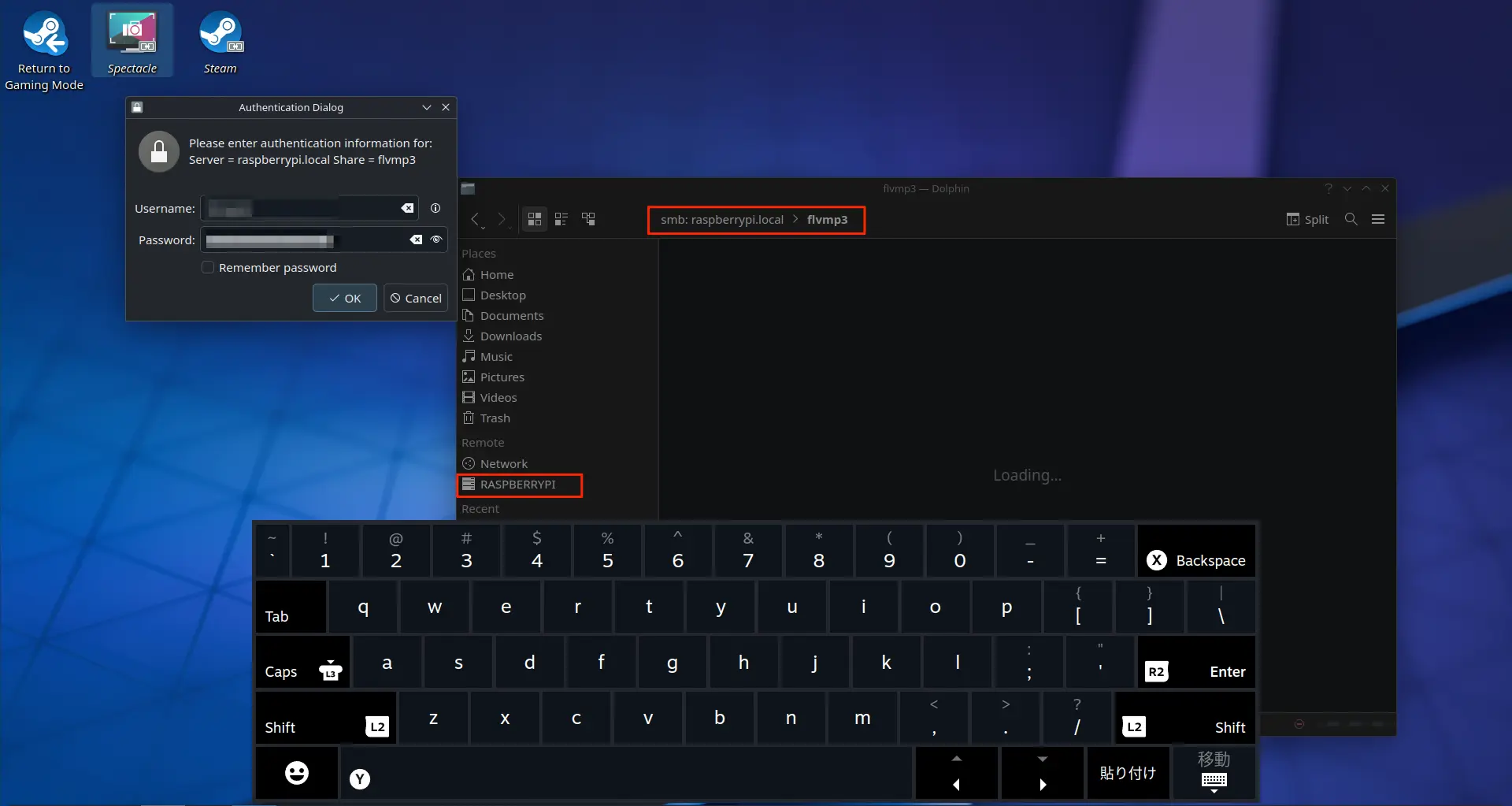This screenshot has width=1512, height=806.
Task: Clear the Username field with its clear icon
Action: pyautogui.click(x=407, y=209)
